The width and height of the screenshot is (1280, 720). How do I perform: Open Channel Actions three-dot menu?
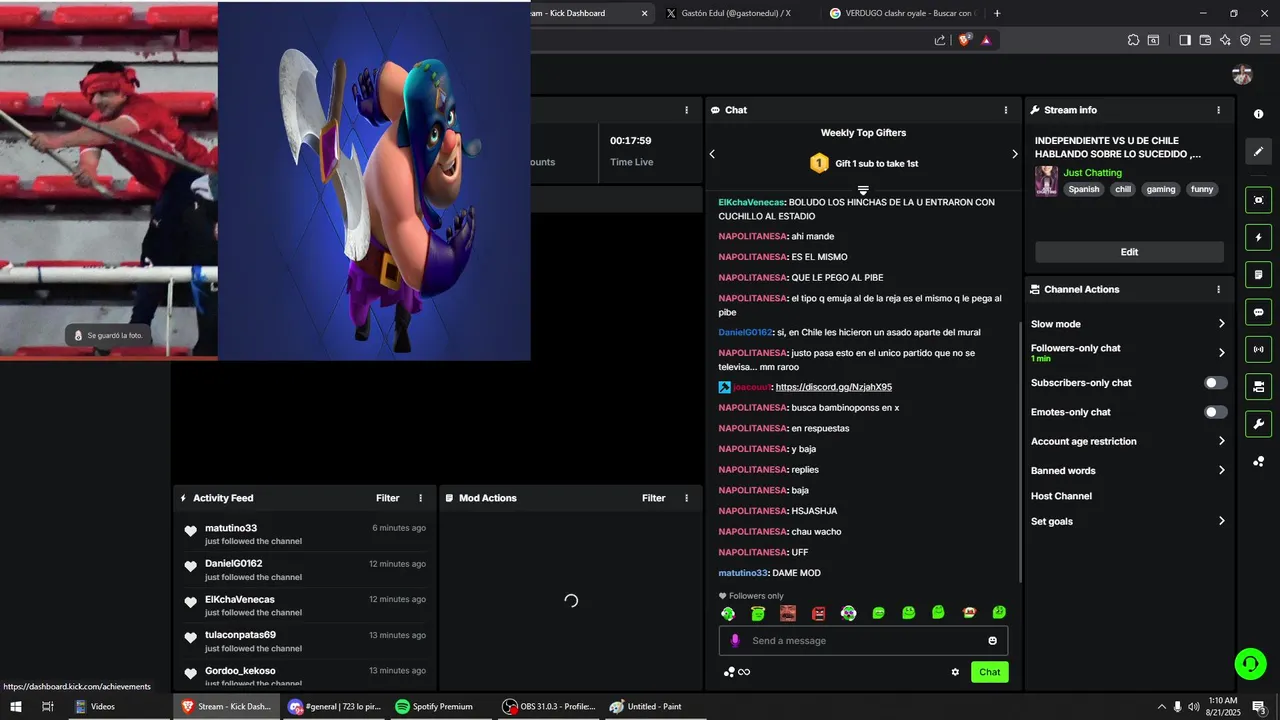1218,289
